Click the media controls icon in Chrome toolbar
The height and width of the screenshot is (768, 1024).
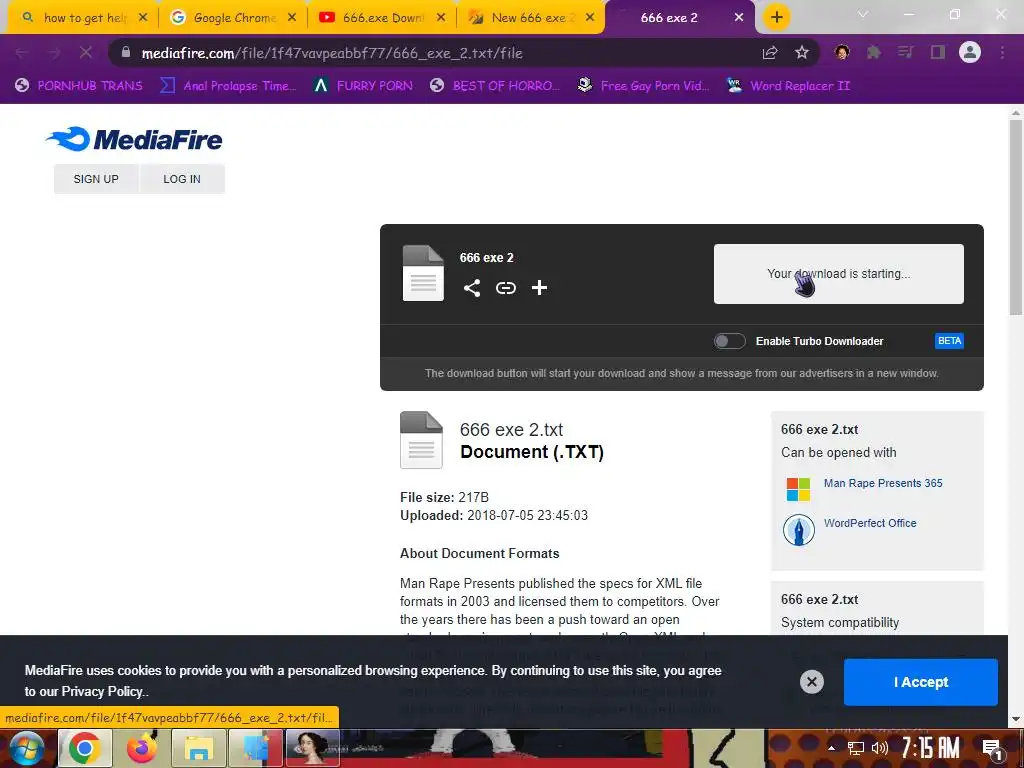tap(905, 52)
